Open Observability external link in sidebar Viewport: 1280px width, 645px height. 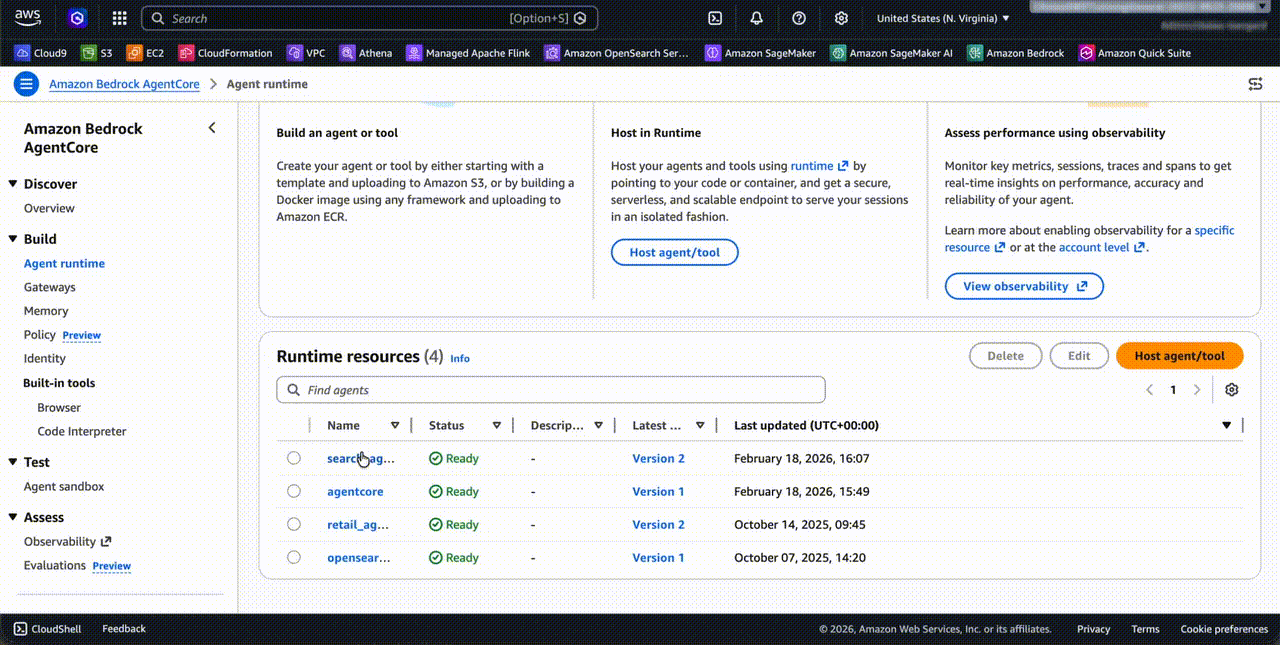67,541
